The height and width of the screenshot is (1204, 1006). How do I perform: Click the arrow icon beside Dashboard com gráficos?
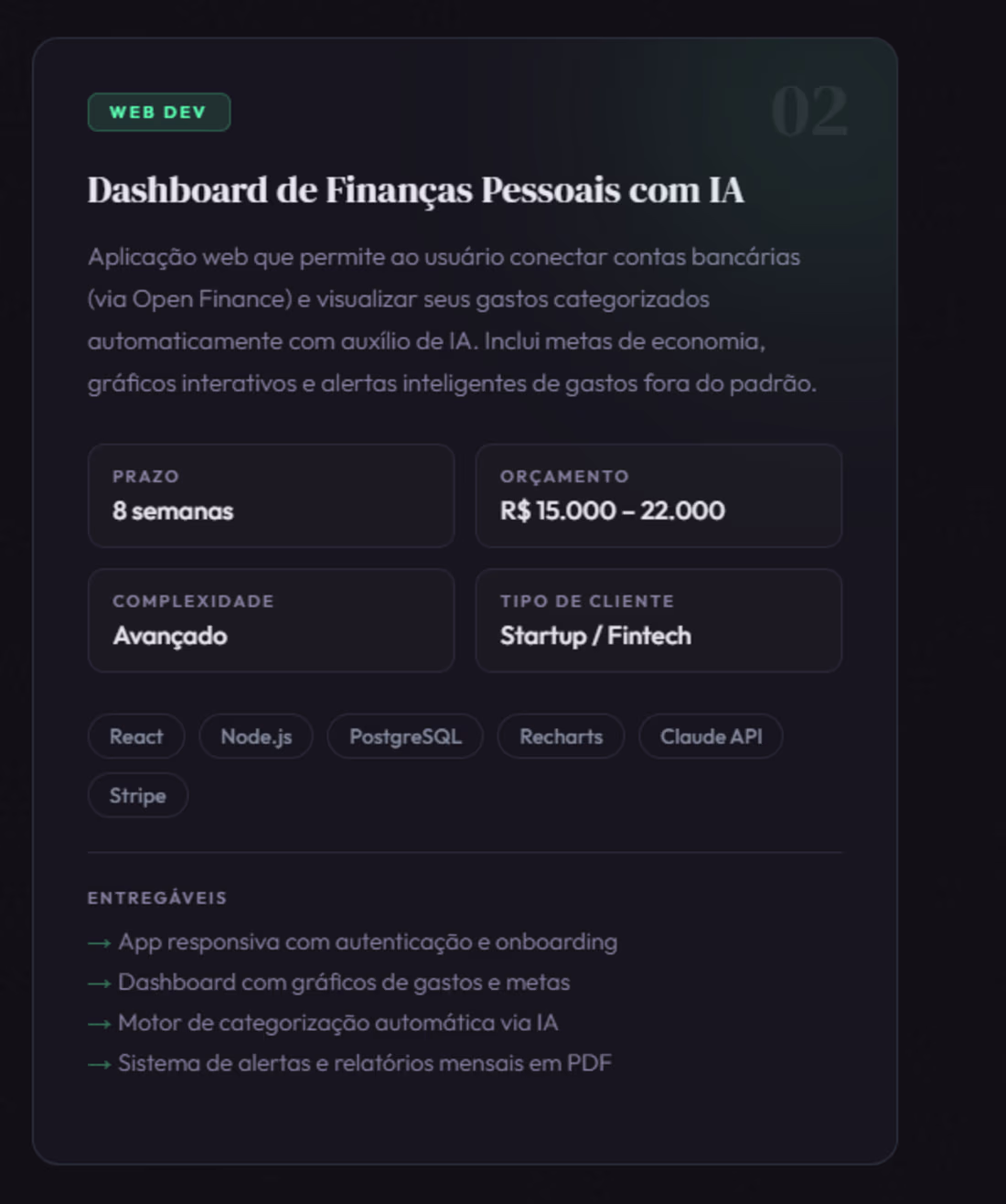click(x=99, y=984)
